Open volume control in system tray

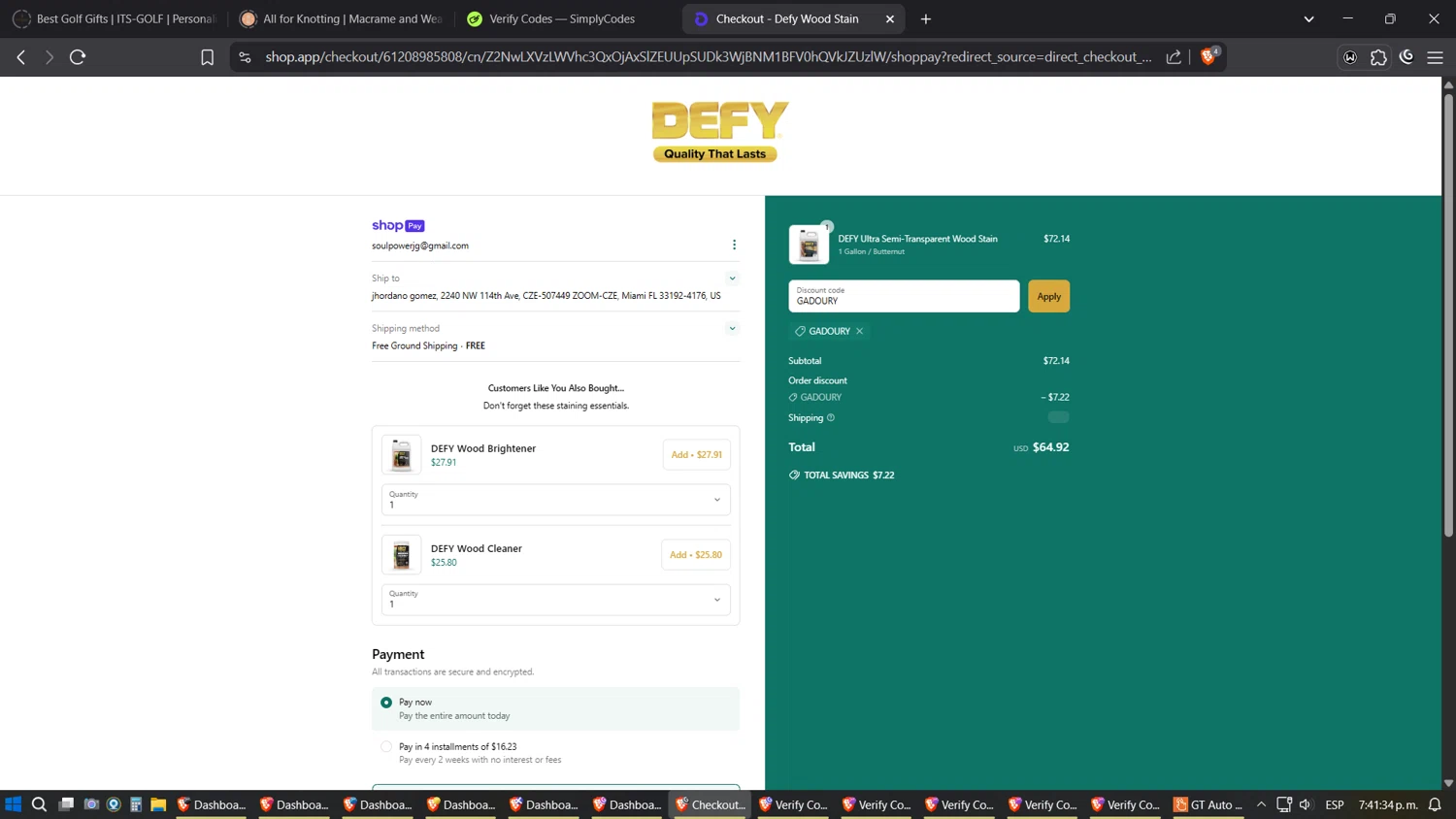coord(1306,804)
